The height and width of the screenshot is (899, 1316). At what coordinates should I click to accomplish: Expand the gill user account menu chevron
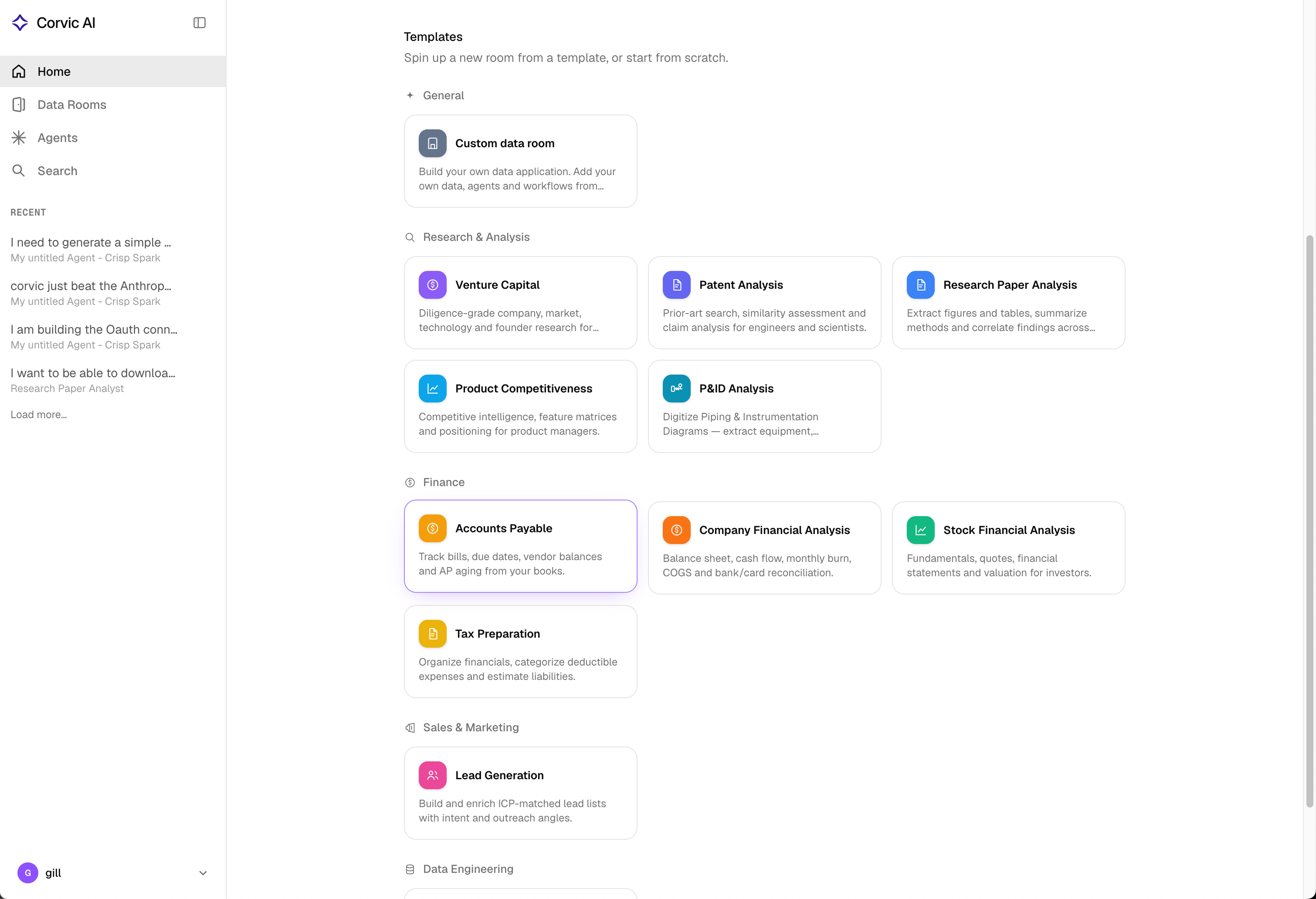(203, 873)
